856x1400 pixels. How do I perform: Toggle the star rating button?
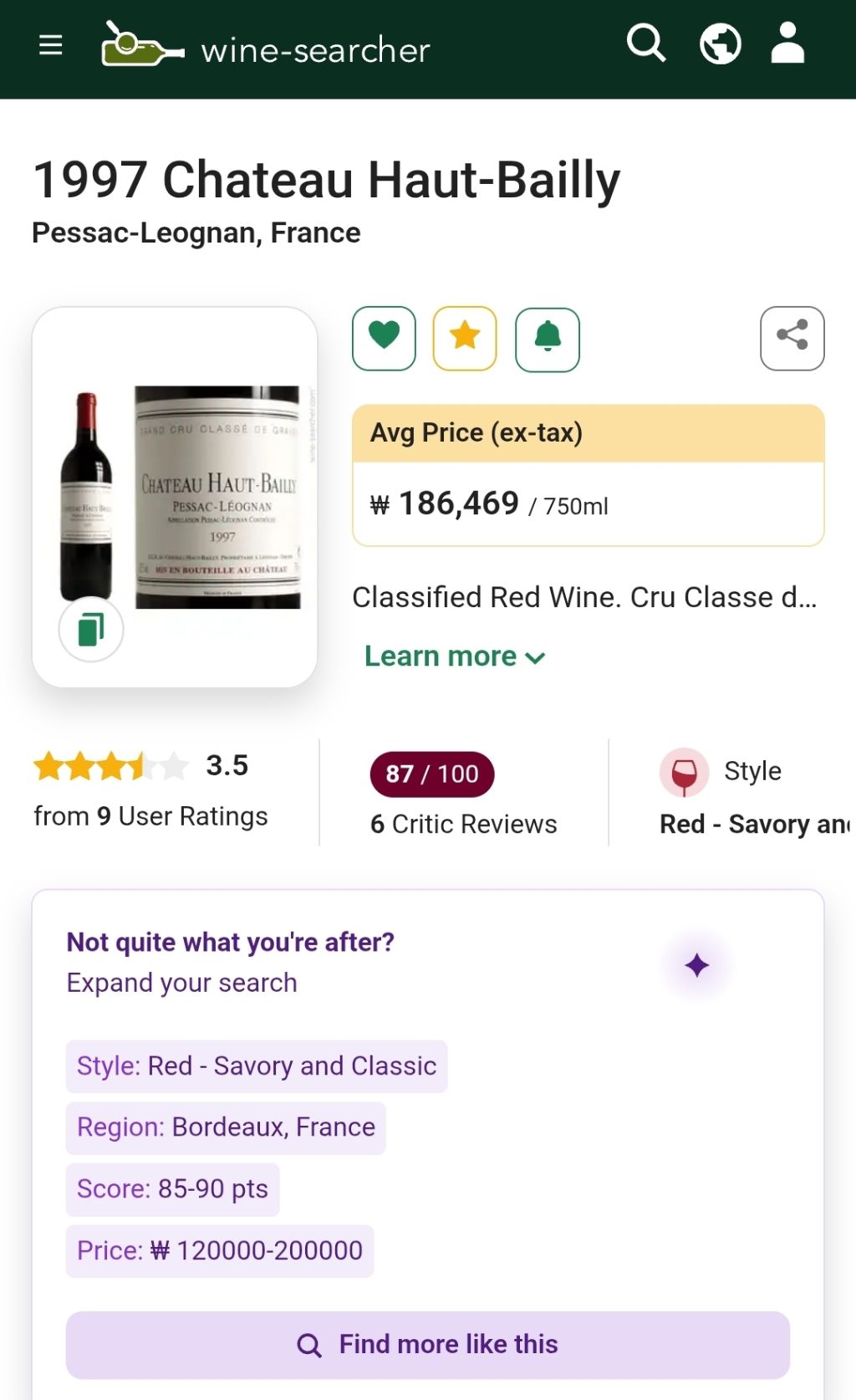pos(465,338)
